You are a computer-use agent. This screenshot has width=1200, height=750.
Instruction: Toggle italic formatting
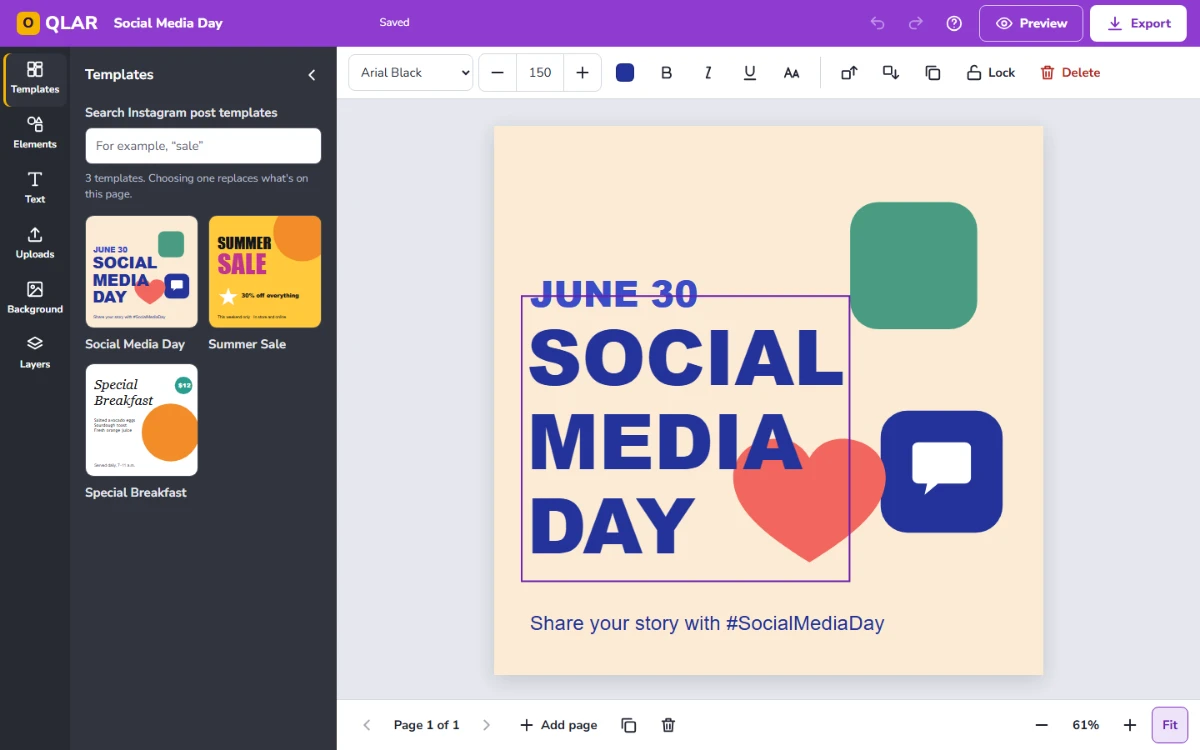708,73
